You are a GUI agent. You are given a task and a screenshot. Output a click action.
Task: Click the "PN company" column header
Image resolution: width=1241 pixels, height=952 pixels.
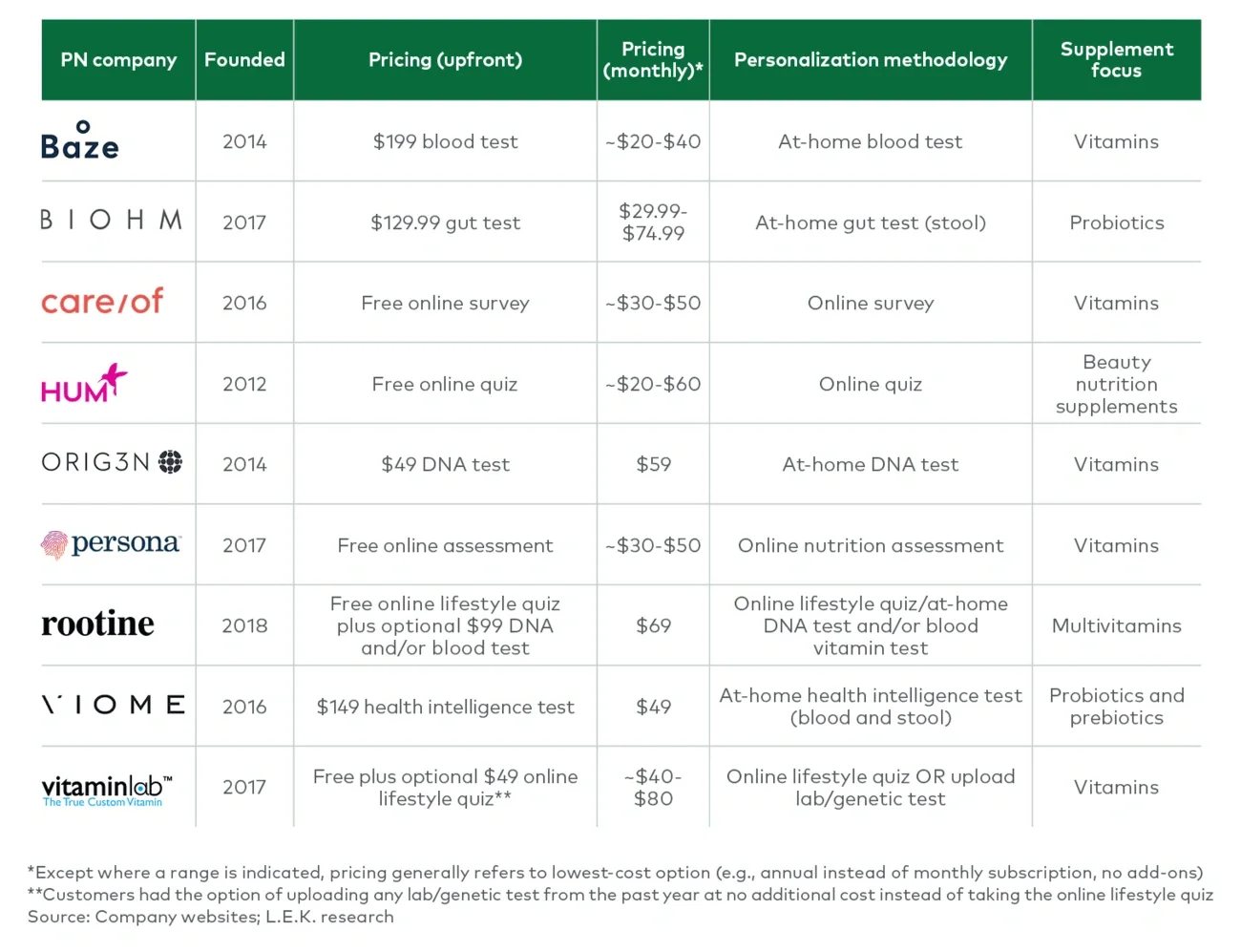pos(118,60)
